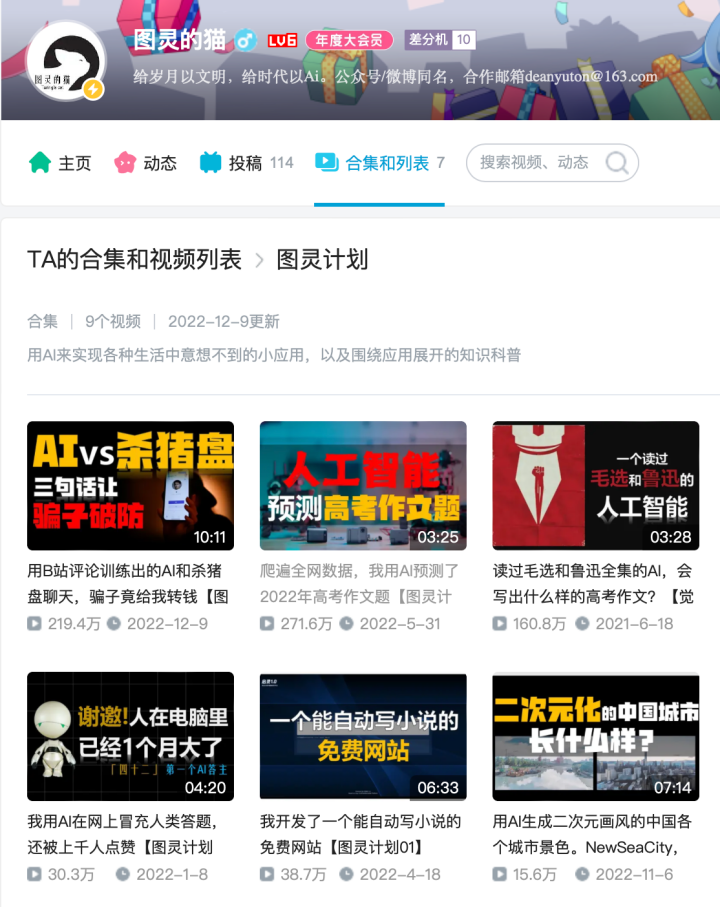Viewport: 720px width, 907px height.
Task: Click title 我开发了一个能自动写小说的免费网站
Action: (x=360, y=834)
